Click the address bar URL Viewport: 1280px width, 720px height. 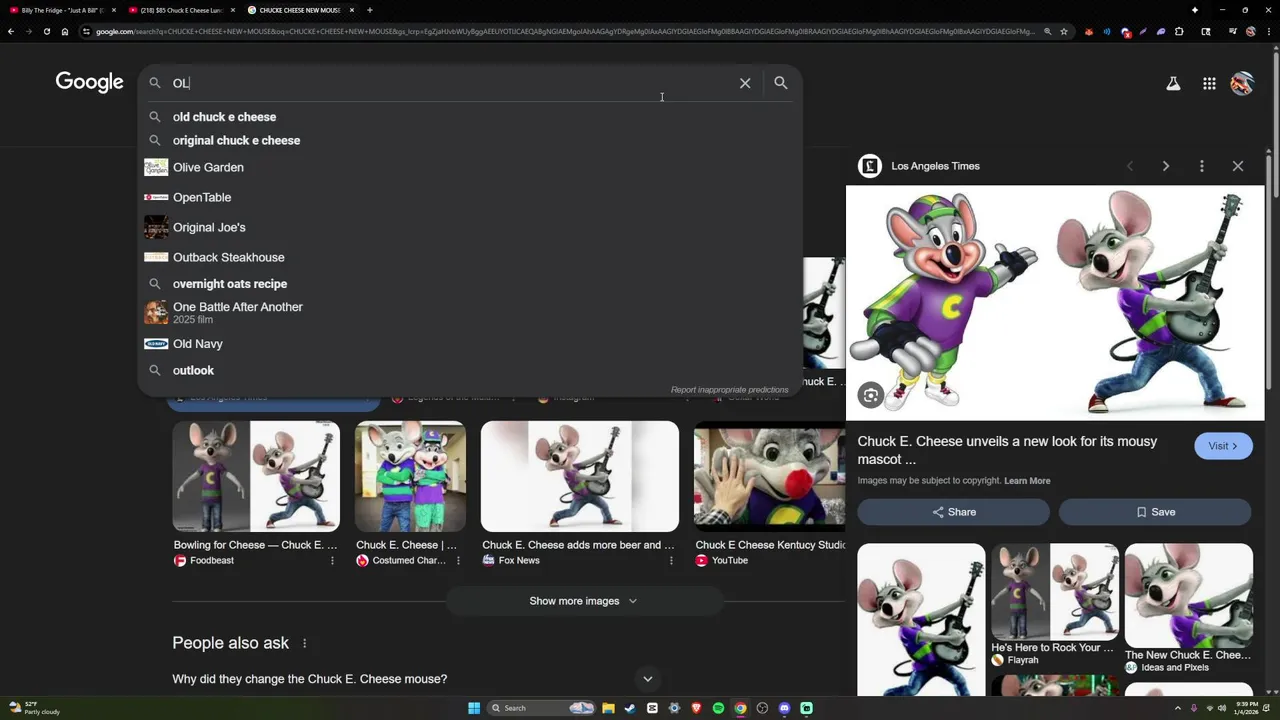click(x=565, y=32)
